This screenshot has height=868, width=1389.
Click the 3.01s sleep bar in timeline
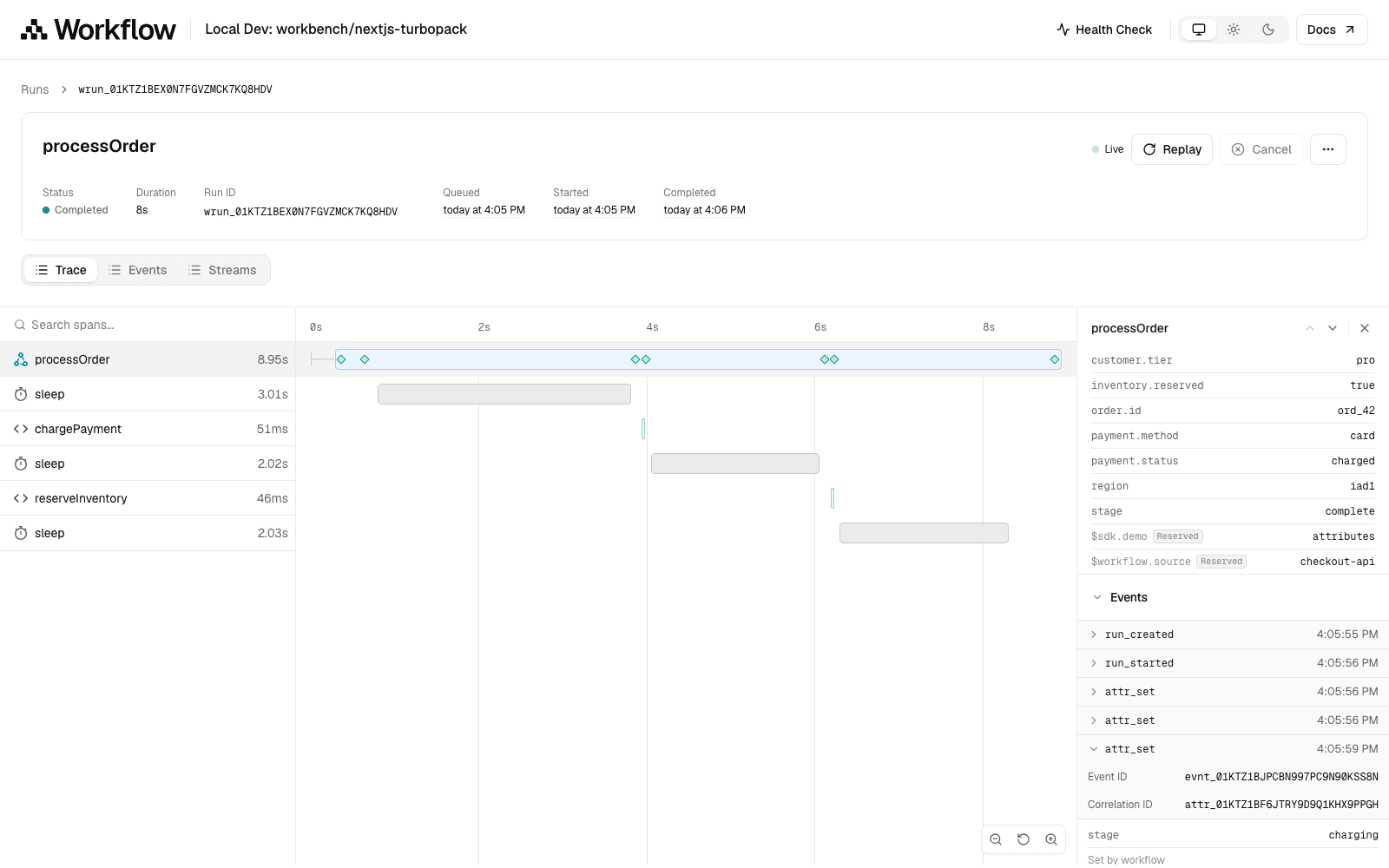[x=504, y=394]
